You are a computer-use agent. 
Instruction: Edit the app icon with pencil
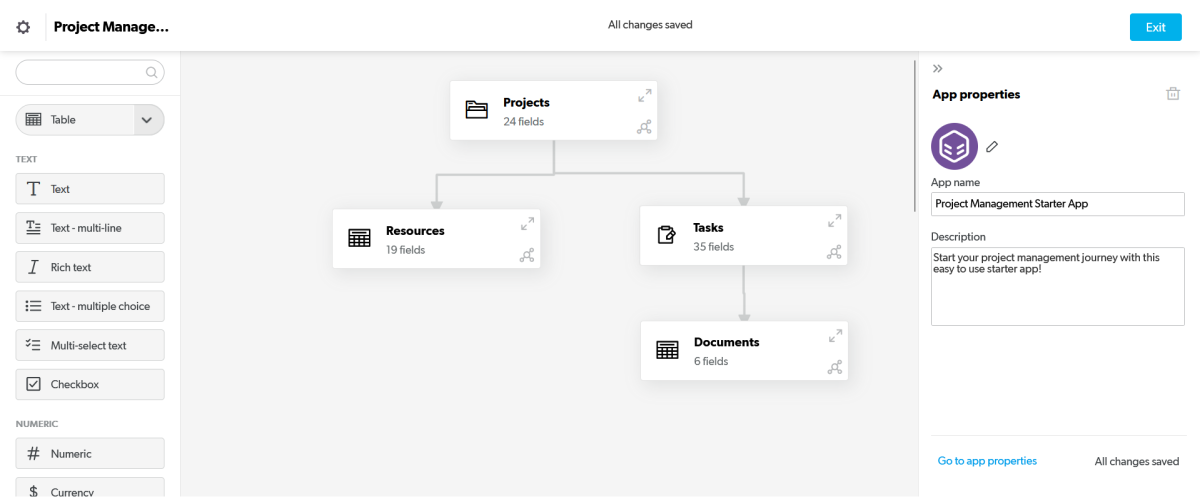992,146
